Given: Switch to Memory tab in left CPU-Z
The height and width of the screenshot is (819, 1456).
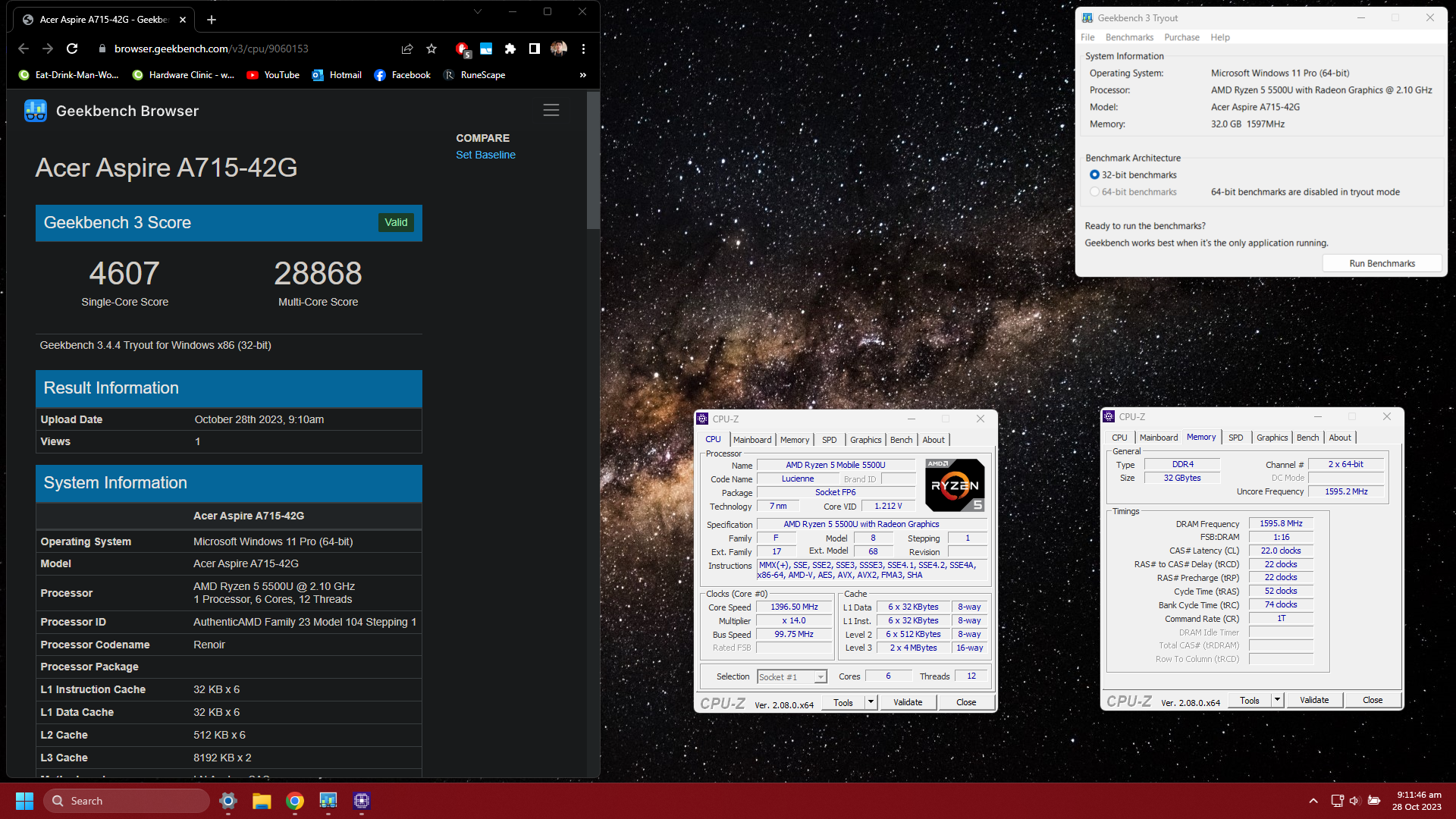Looking at the screenshot, I should click(794, 440).
